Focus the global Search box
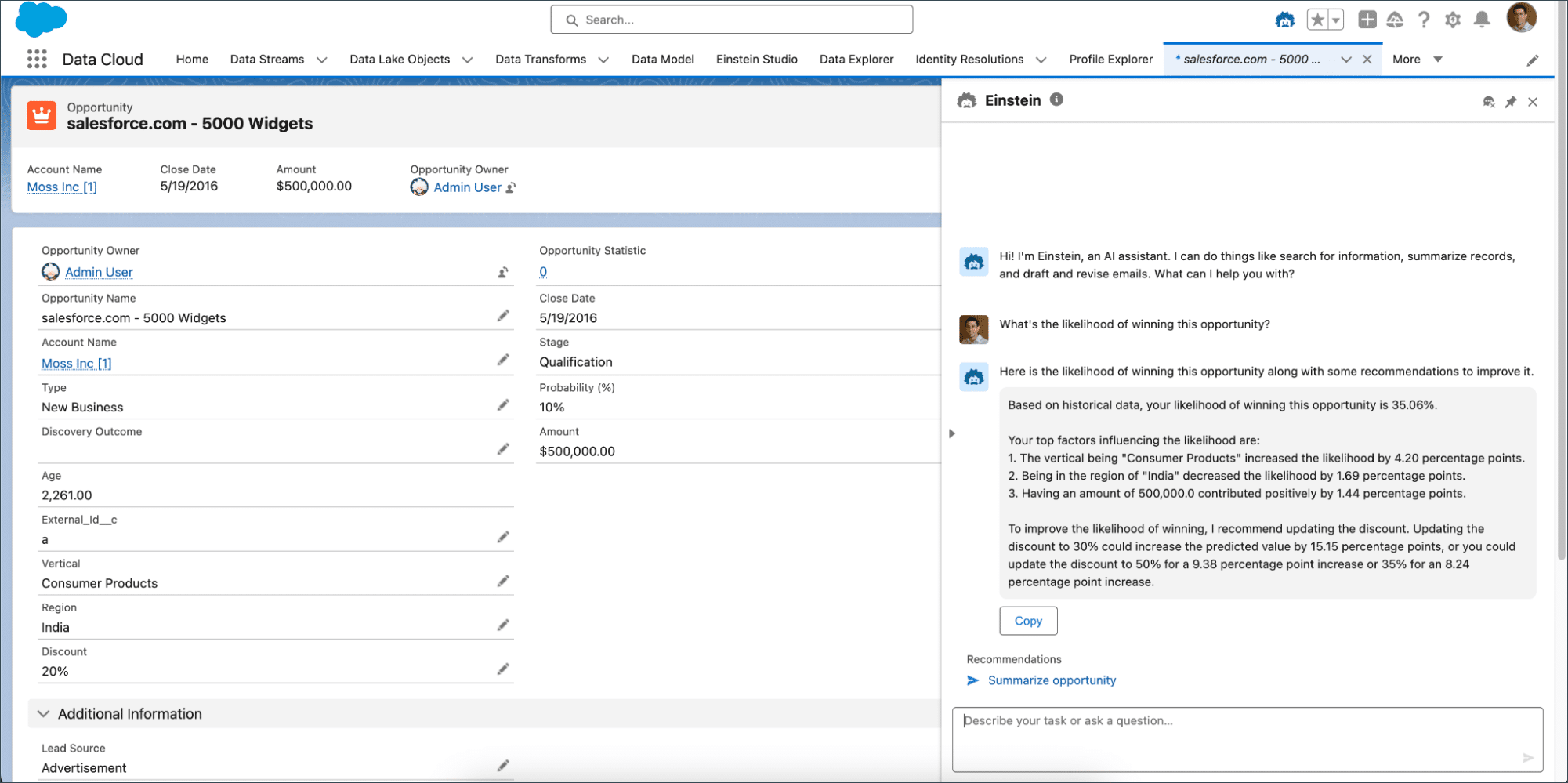The height and width of the screenshot is (783, 1568). tap(732, 20)
